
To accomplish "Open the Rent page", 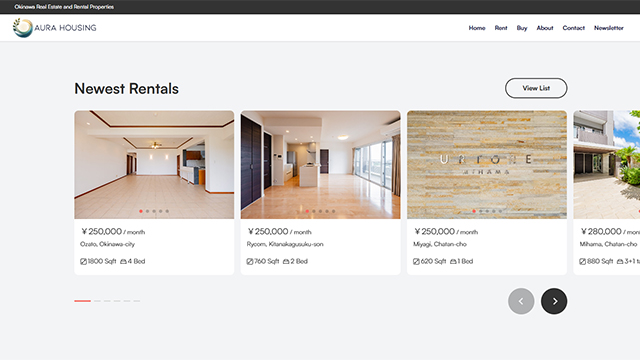I will point(501,28).
